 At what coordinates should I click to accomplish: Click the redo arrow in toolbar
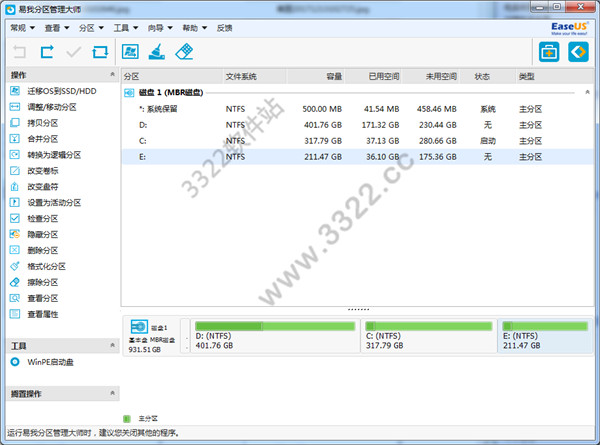click(47, 52)
